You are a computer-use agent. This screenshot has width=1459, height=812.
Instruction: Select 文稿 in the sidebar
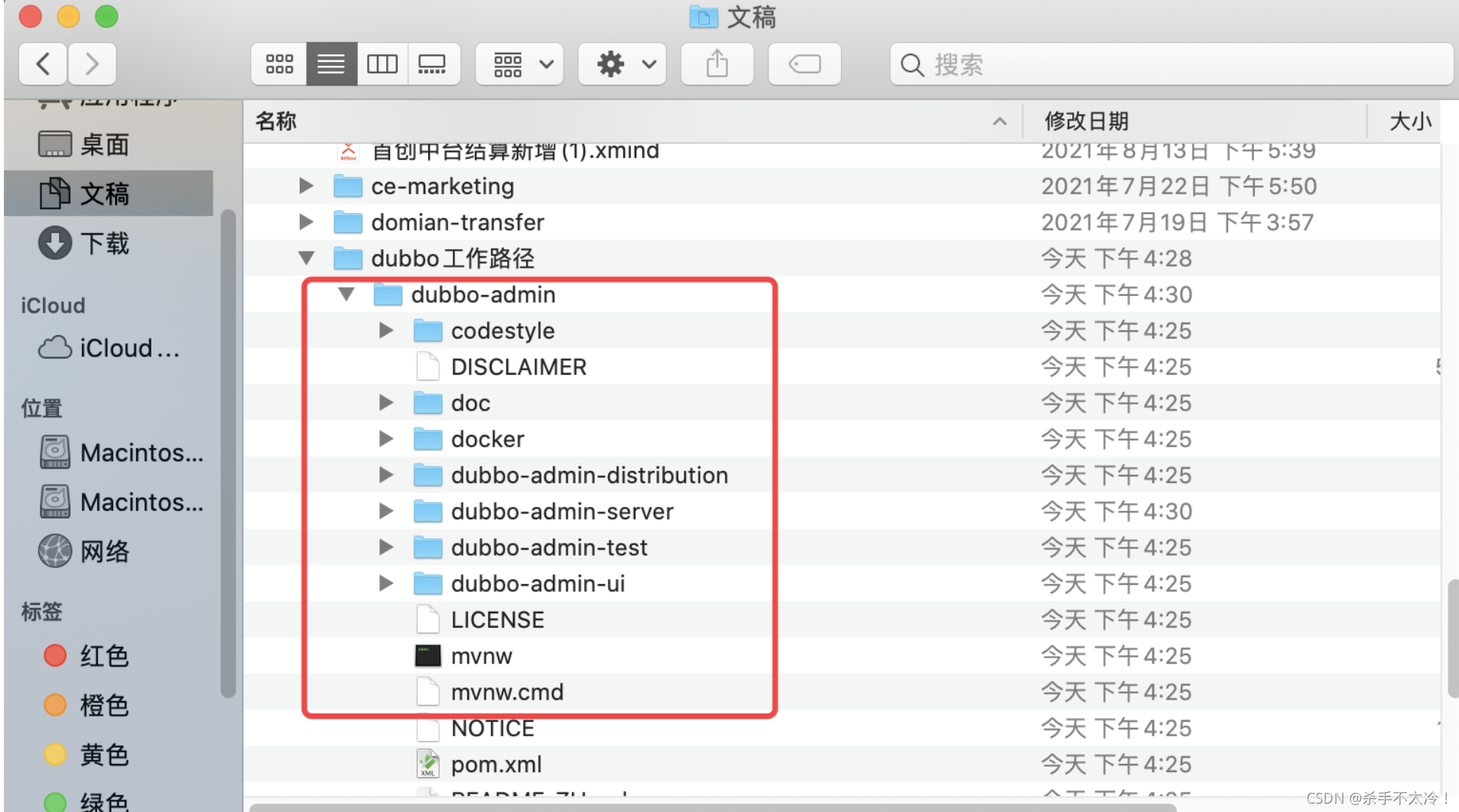pyautogui.click(x=109, y=193)
